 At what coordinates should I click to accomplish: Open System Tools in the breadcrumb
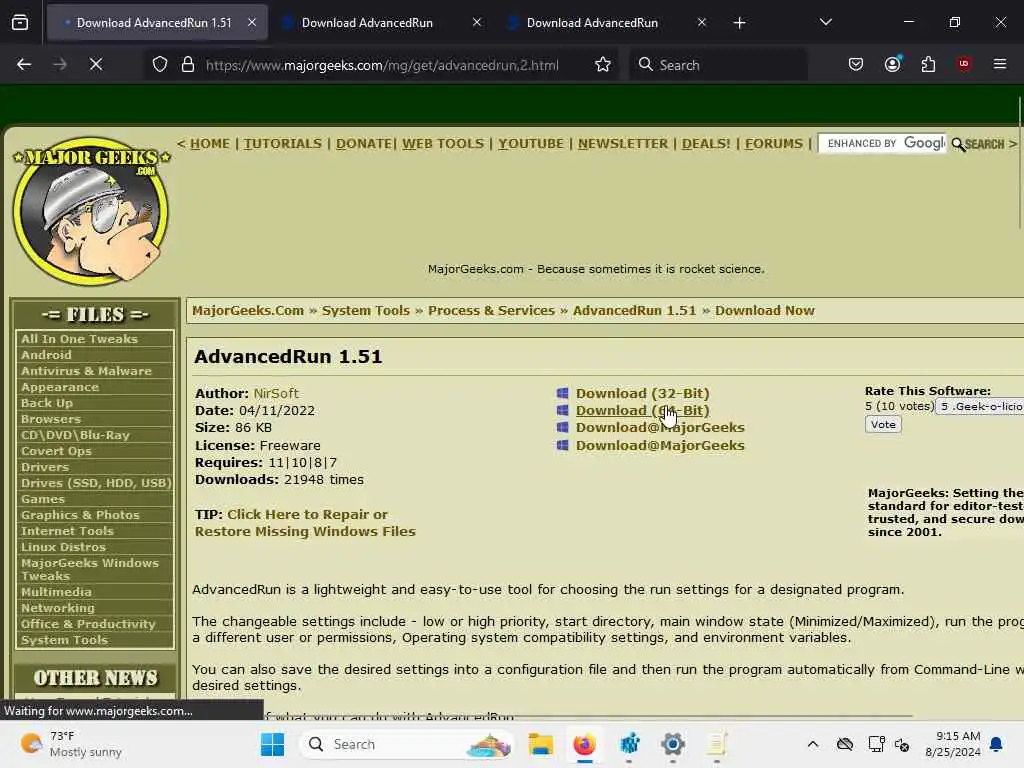click(366, 310)
